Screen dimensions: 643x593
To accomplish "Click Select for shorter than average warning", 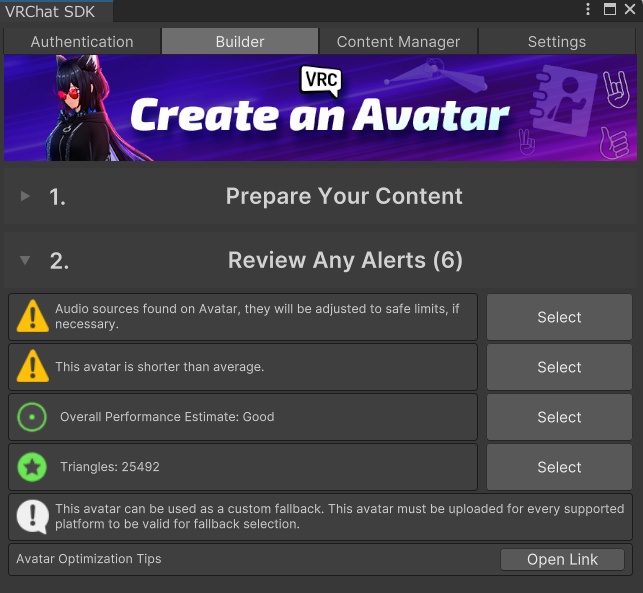I will (x=559, y=367).
